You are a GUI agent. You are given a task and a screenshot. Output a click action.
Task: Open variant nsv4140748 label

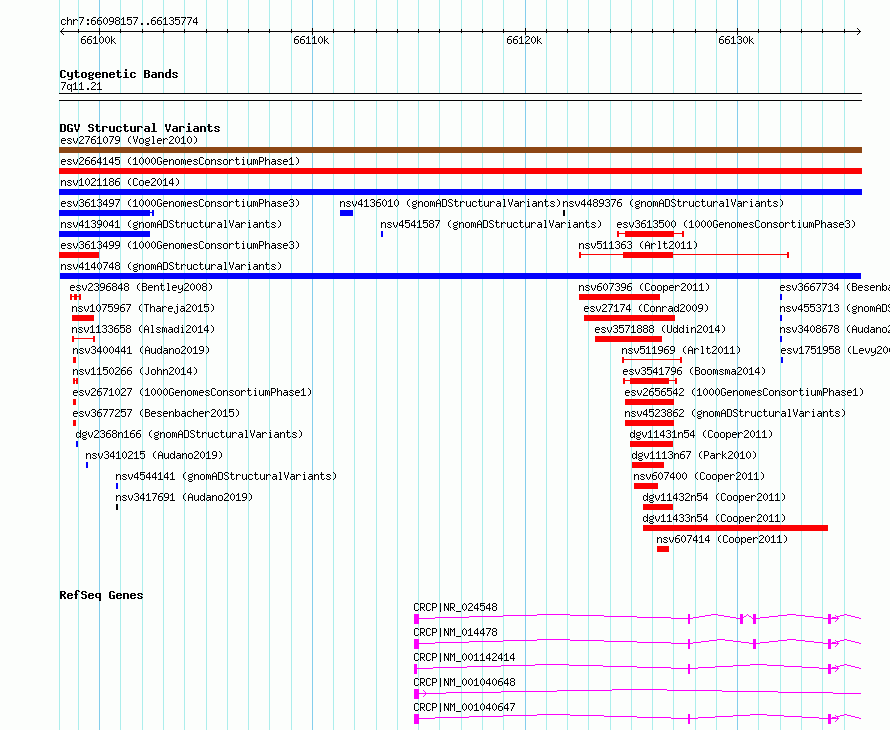[x=171, y=266]
